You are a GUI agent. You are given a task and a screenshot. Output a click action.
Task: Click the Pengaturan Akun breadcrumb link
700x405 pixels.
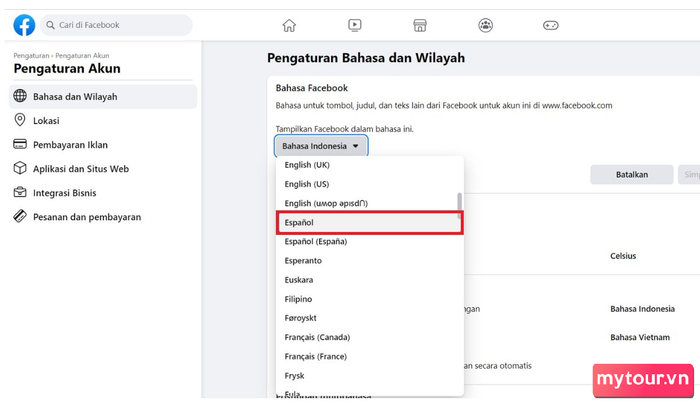pyautogui.click(x=82, y=56)
